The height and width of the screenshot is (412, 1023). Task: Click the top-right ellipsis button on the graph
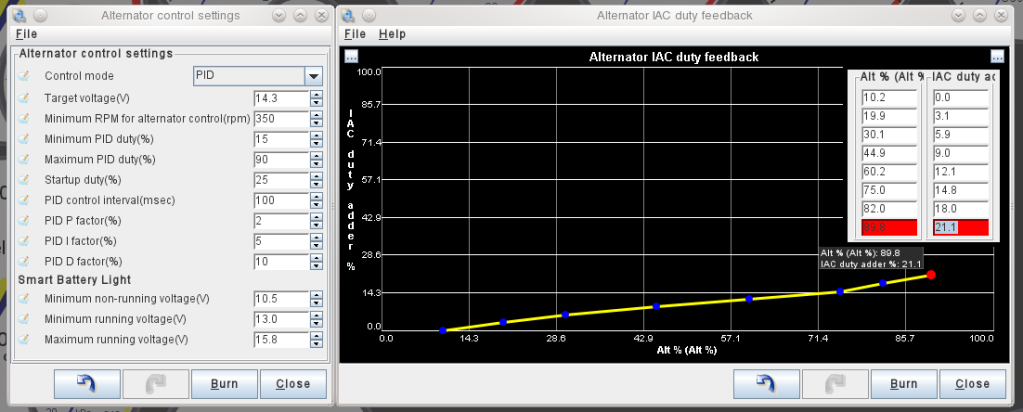[997, 57]
